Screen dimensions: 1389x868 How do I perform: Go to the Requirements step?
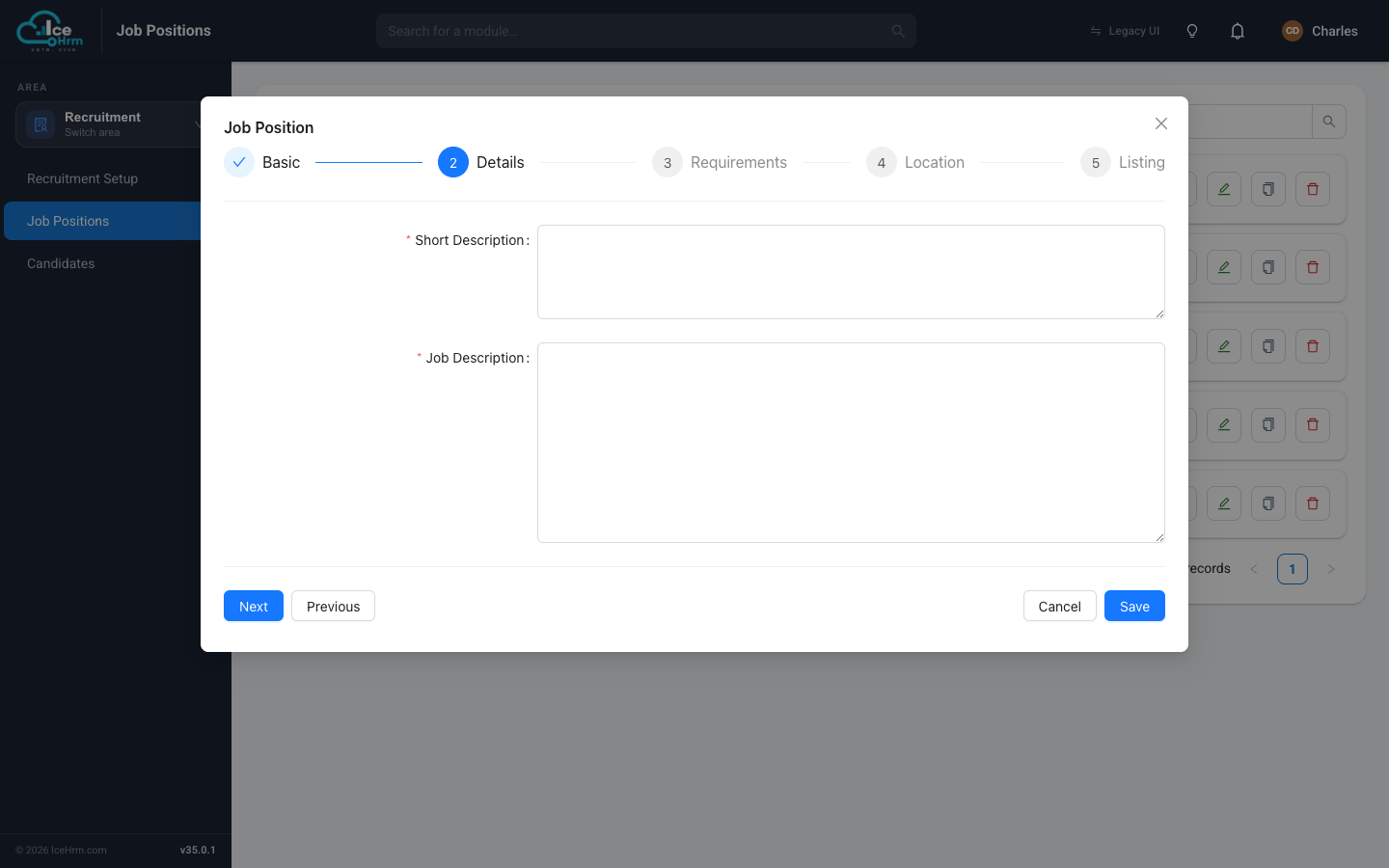pyautogui.click(x=720, y=162)
